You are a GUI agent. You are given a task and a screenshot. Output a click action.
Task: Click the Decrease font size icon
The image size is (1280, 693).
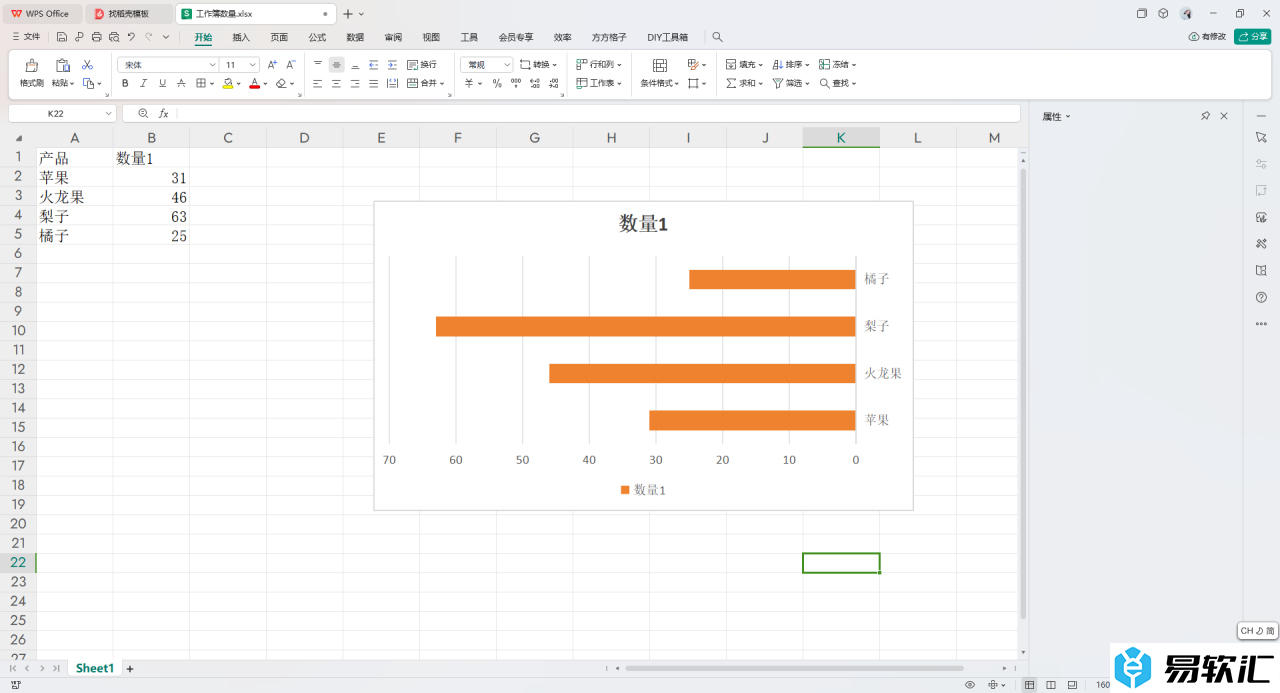pyautogui.click(x=291, y=65)
